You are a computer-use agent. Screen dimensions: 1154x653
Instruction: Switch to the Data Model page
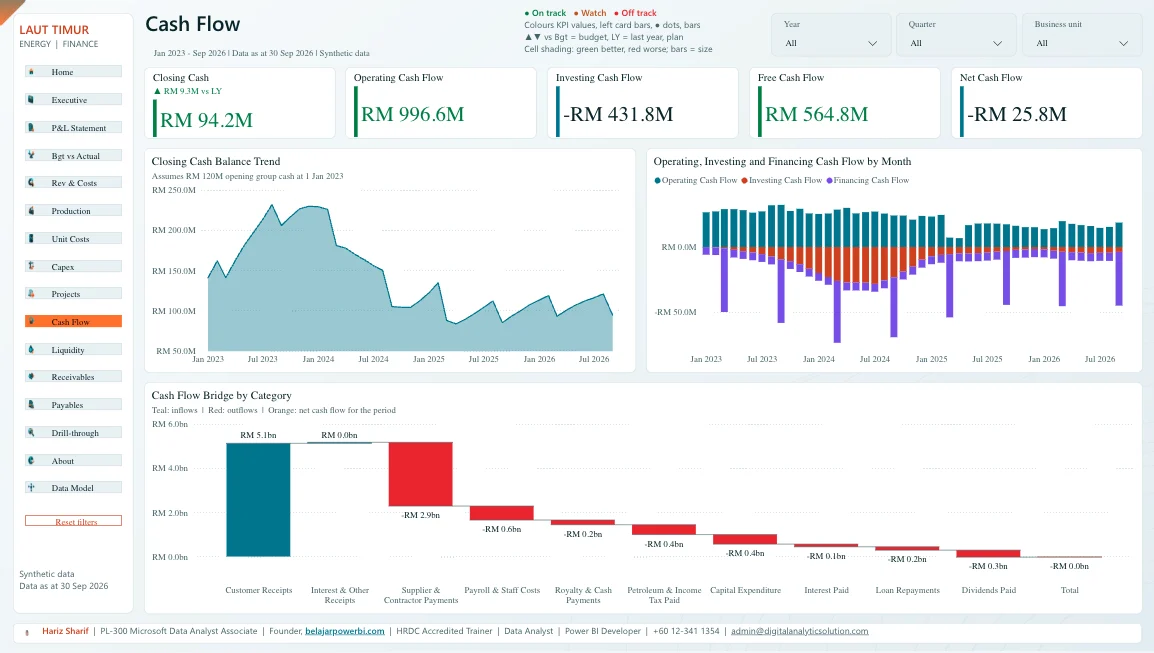coord(73,488)
